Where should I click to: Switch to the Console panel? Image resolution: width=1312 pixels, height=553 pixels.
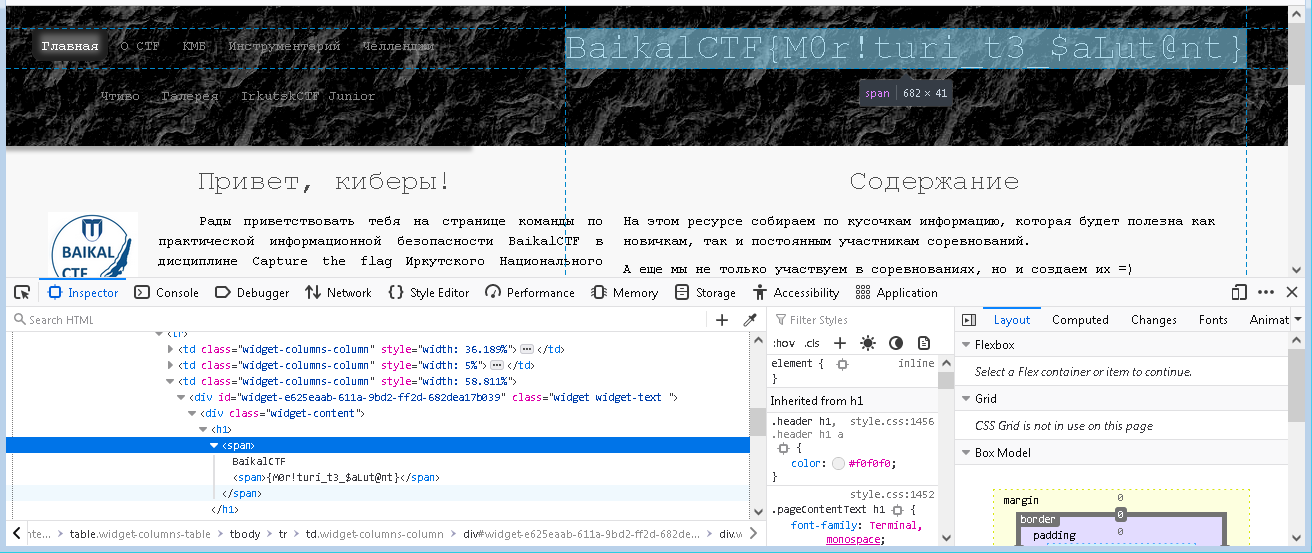[x=166, y=293]
